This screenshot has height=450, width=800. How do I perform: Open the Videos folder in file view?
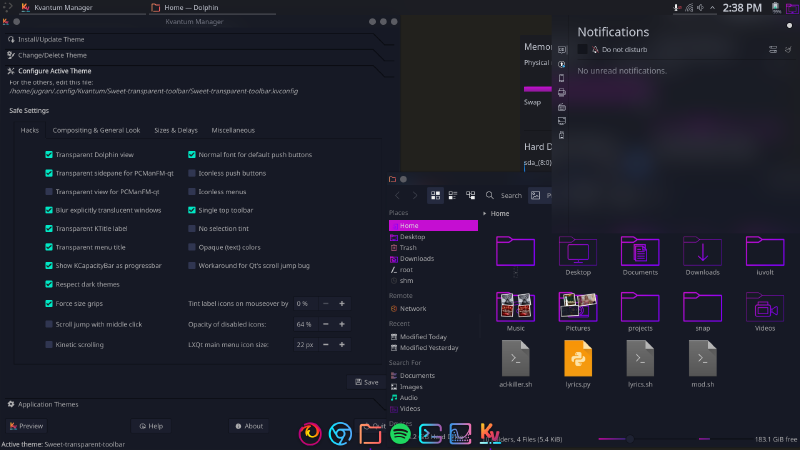click(x=765, y=308)
